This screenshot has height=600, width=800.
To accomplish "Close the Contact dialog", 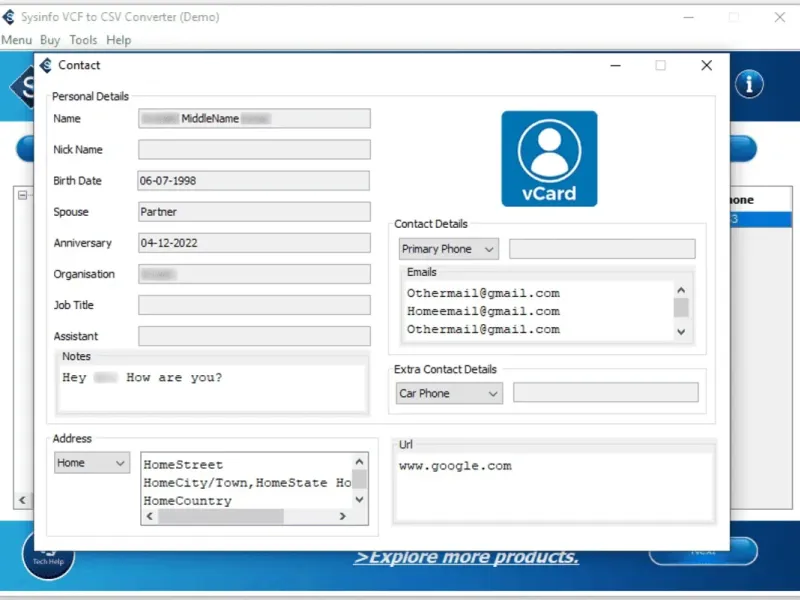I will 706,65.
